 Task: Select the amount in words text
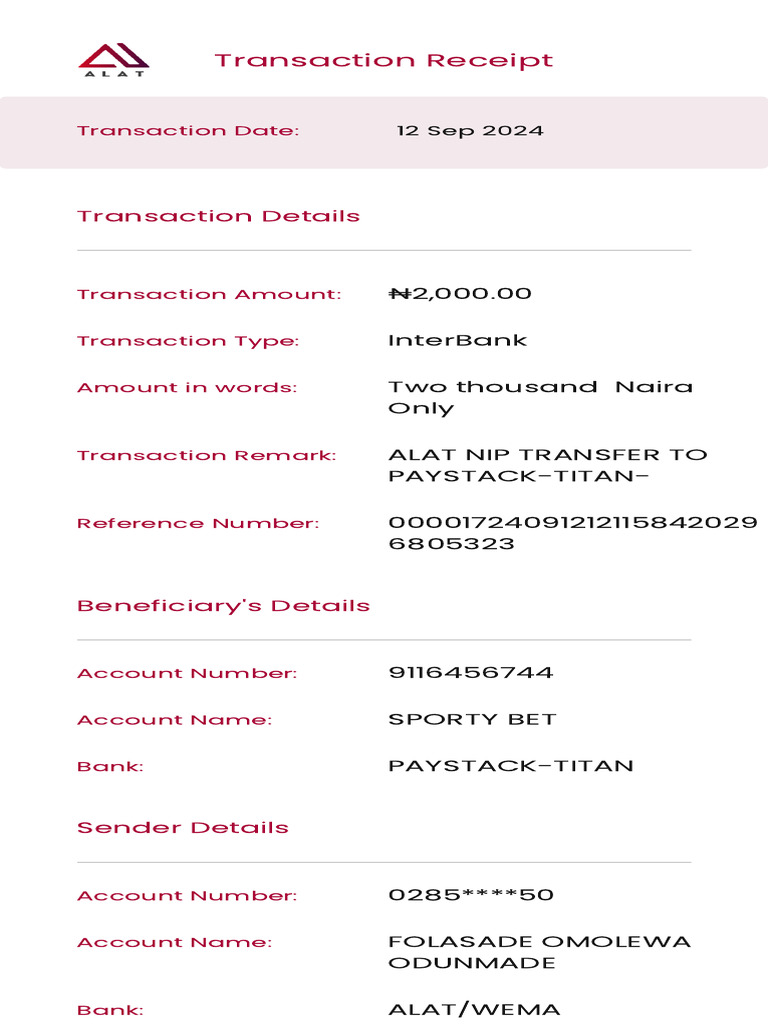540,397
